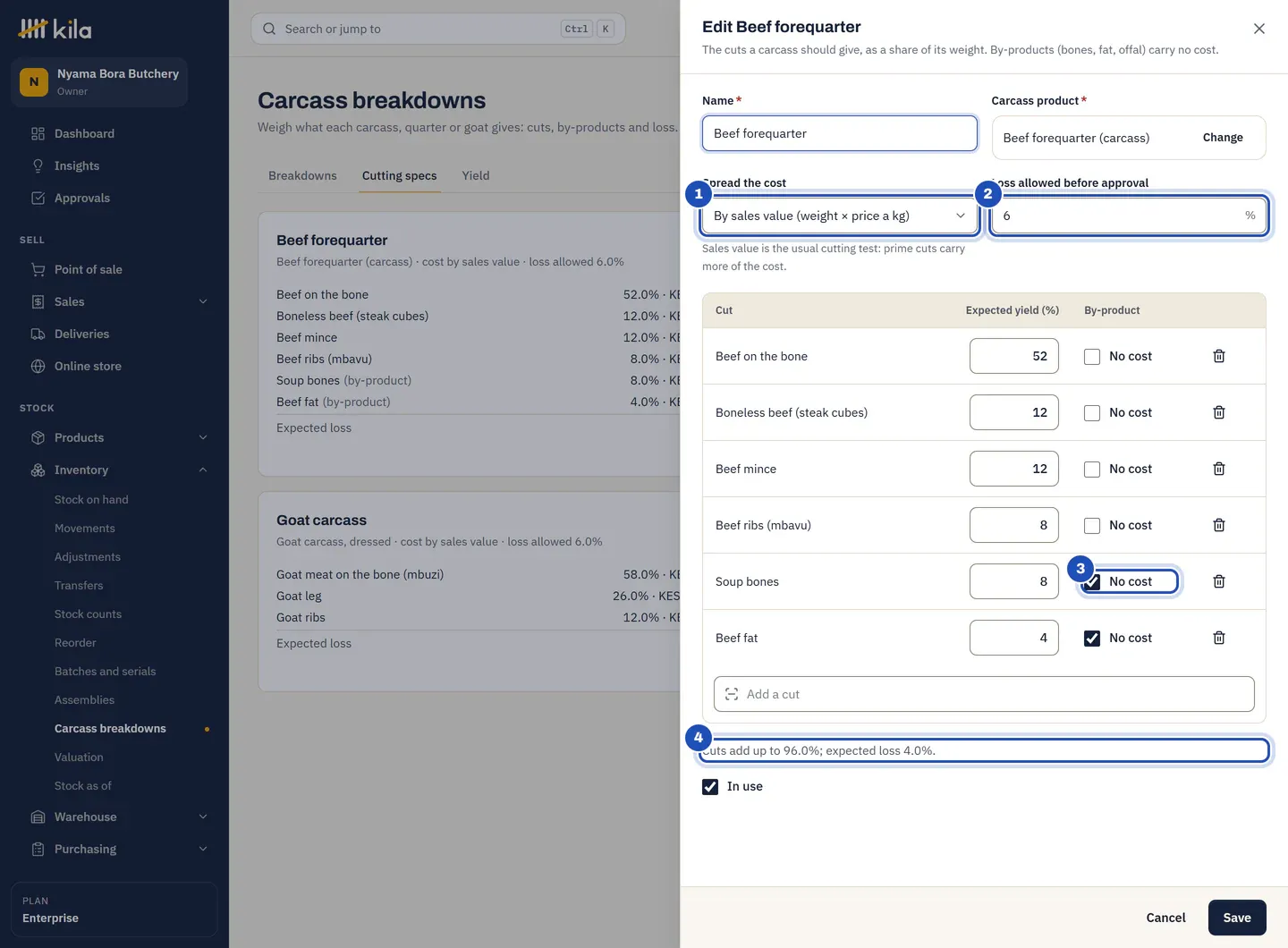The image size is (1288, 948).
Task: Open Deliveries truck icon
Action: [x=38, y=334]
